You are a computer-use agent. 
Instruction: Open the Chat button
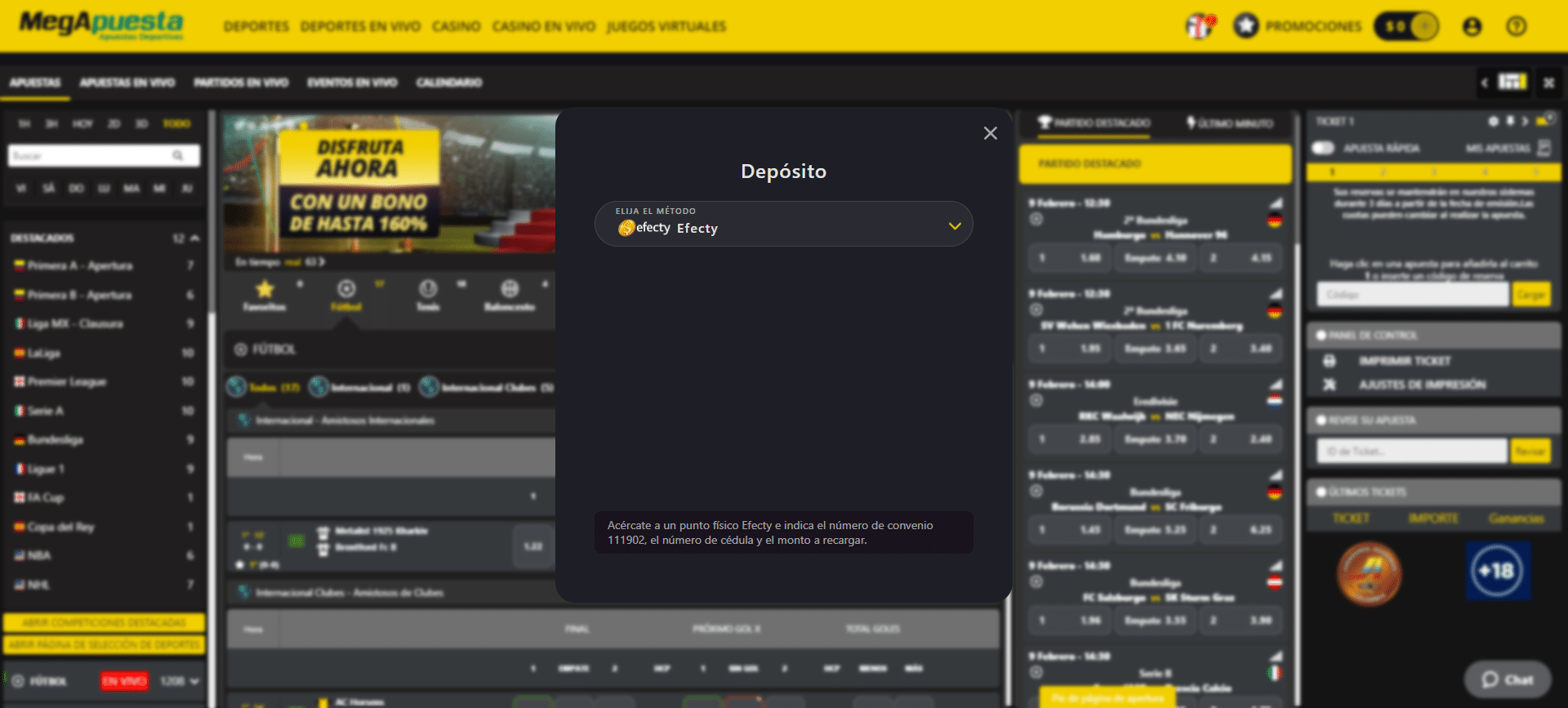1508,679
